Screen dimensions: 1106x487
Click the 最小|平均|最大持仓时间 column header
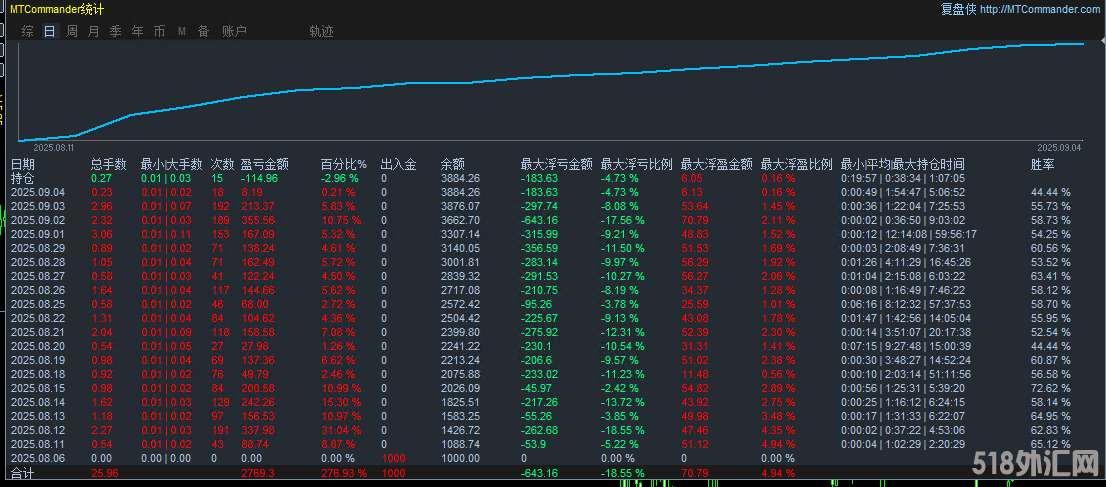[x=902, y=164]
